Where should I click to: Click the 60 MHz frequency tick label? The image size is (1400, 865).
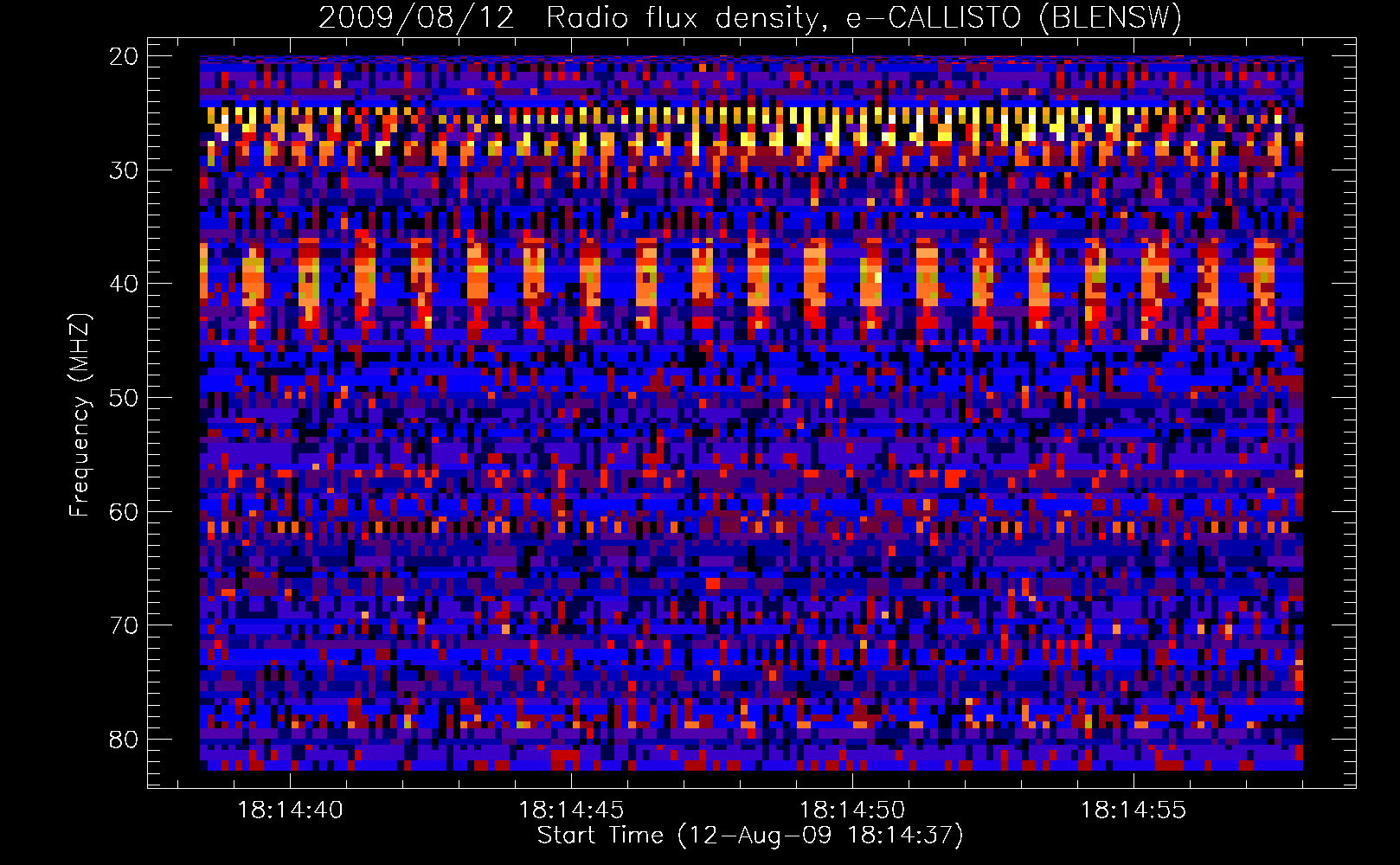tap(125, 512)
